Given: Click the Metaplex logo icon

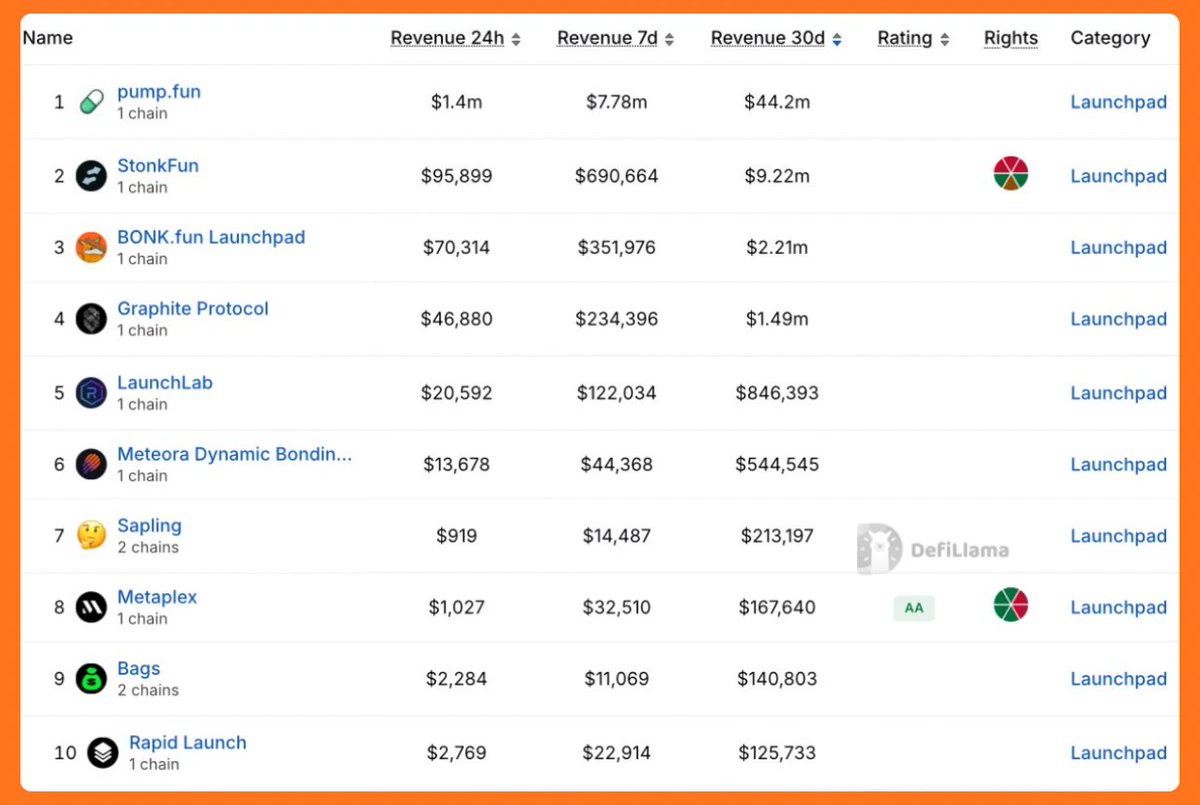Looking at the screenshot, I should (x=91, y=607).
